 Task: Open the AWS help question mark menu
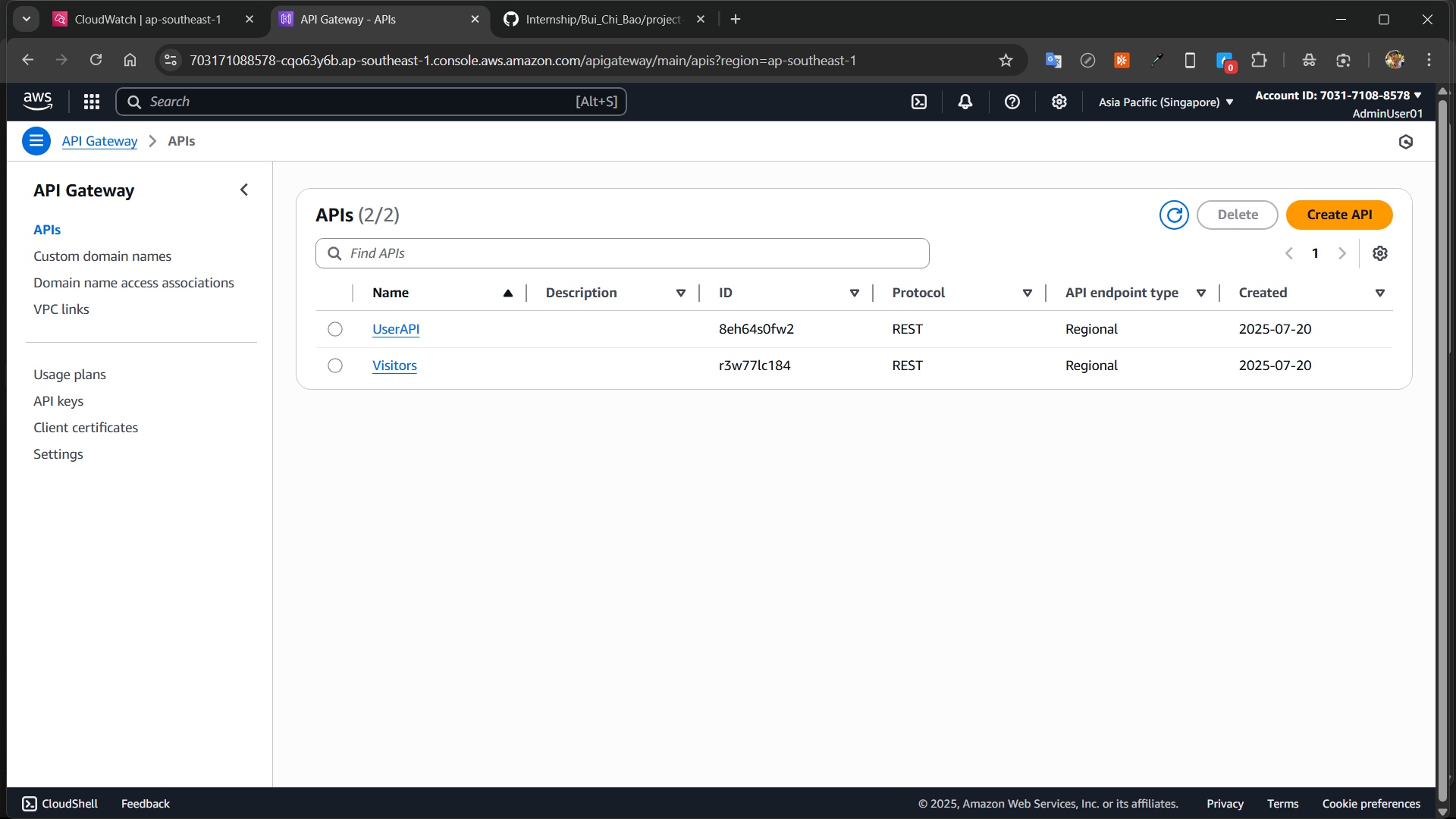tap(1012, 102)
